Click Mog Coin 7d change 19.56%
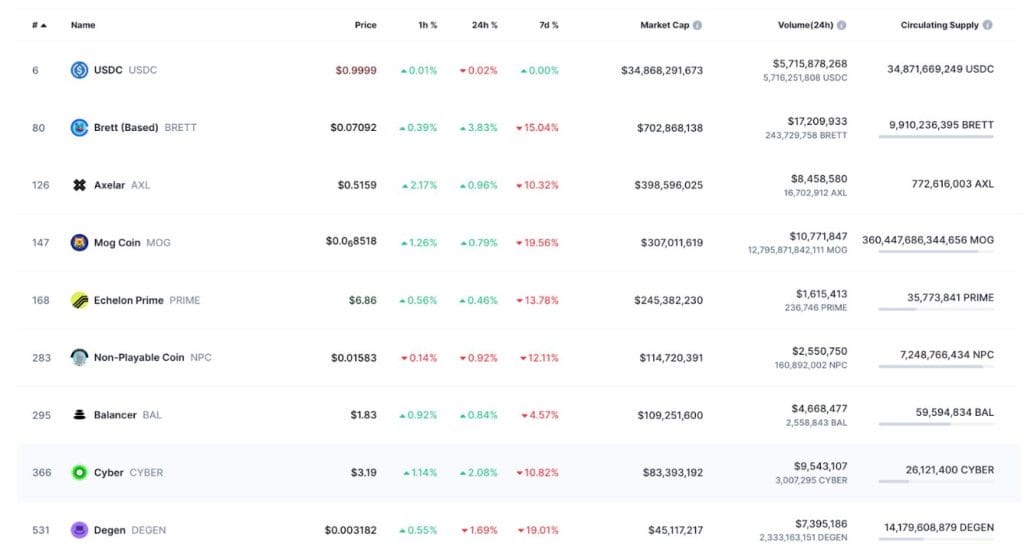 537,243
